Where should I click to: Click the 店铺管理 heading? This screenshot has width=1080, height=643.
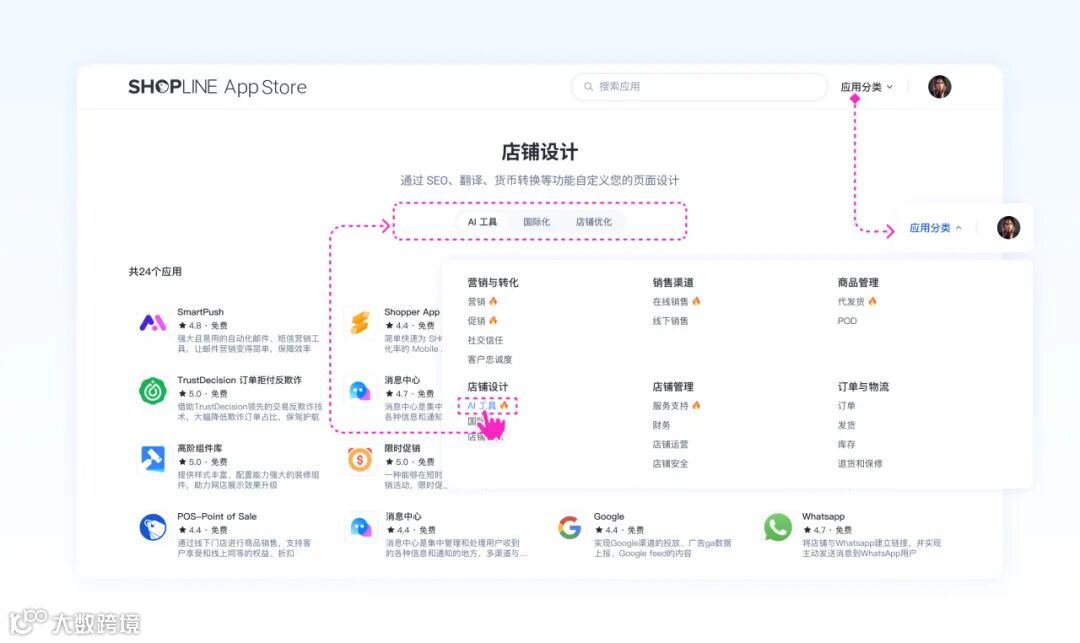coord(673,386)
